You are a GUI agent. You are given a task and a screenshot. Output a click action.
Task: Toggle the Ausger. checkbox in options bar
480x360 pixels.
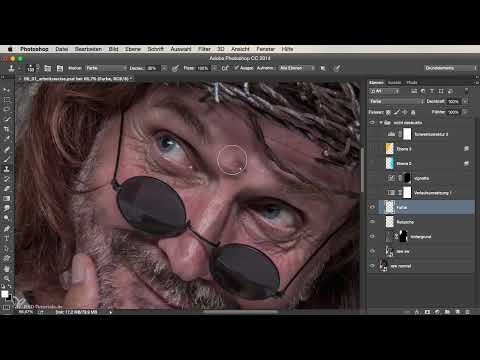coord(236,68)
